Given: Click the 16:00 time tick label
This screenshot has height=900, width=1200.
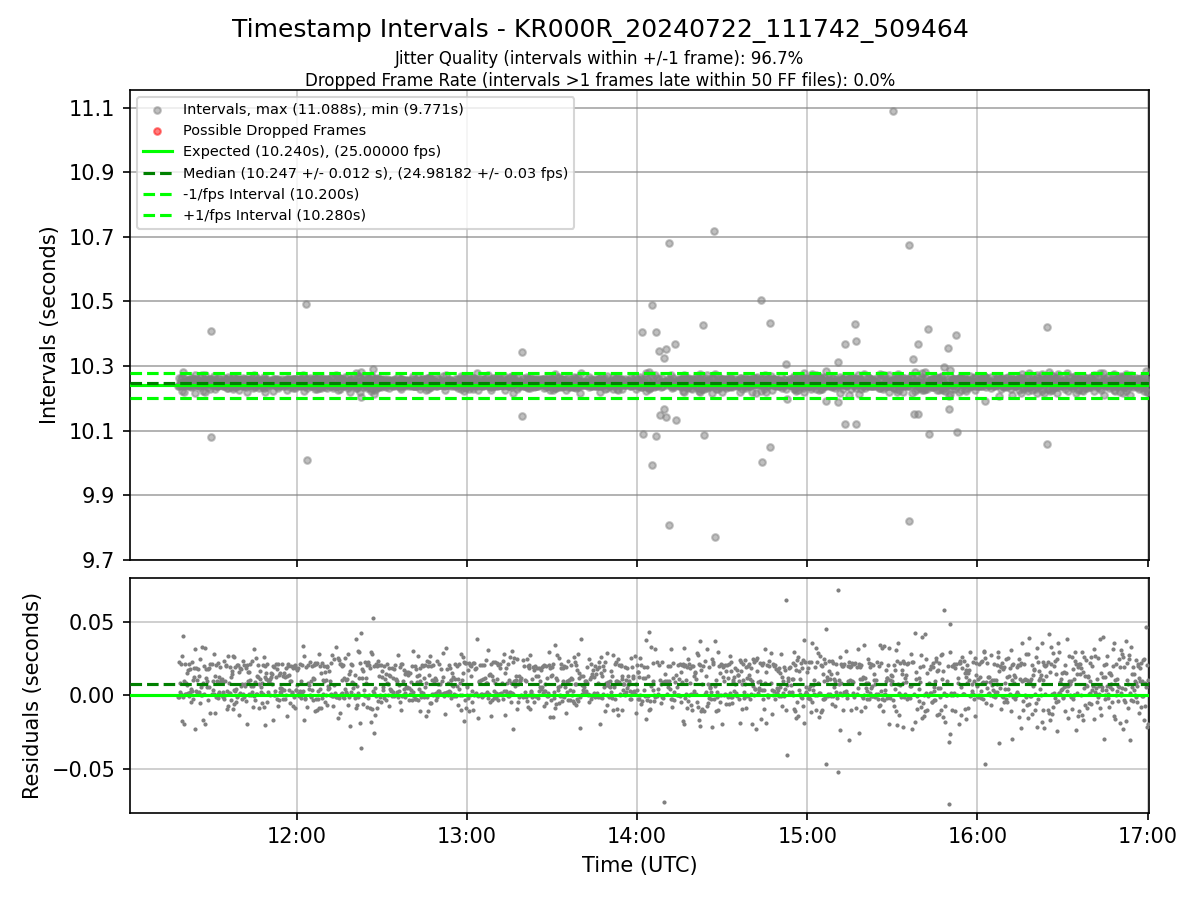Looking at the screenshot, I should click(x=977, y=834).
